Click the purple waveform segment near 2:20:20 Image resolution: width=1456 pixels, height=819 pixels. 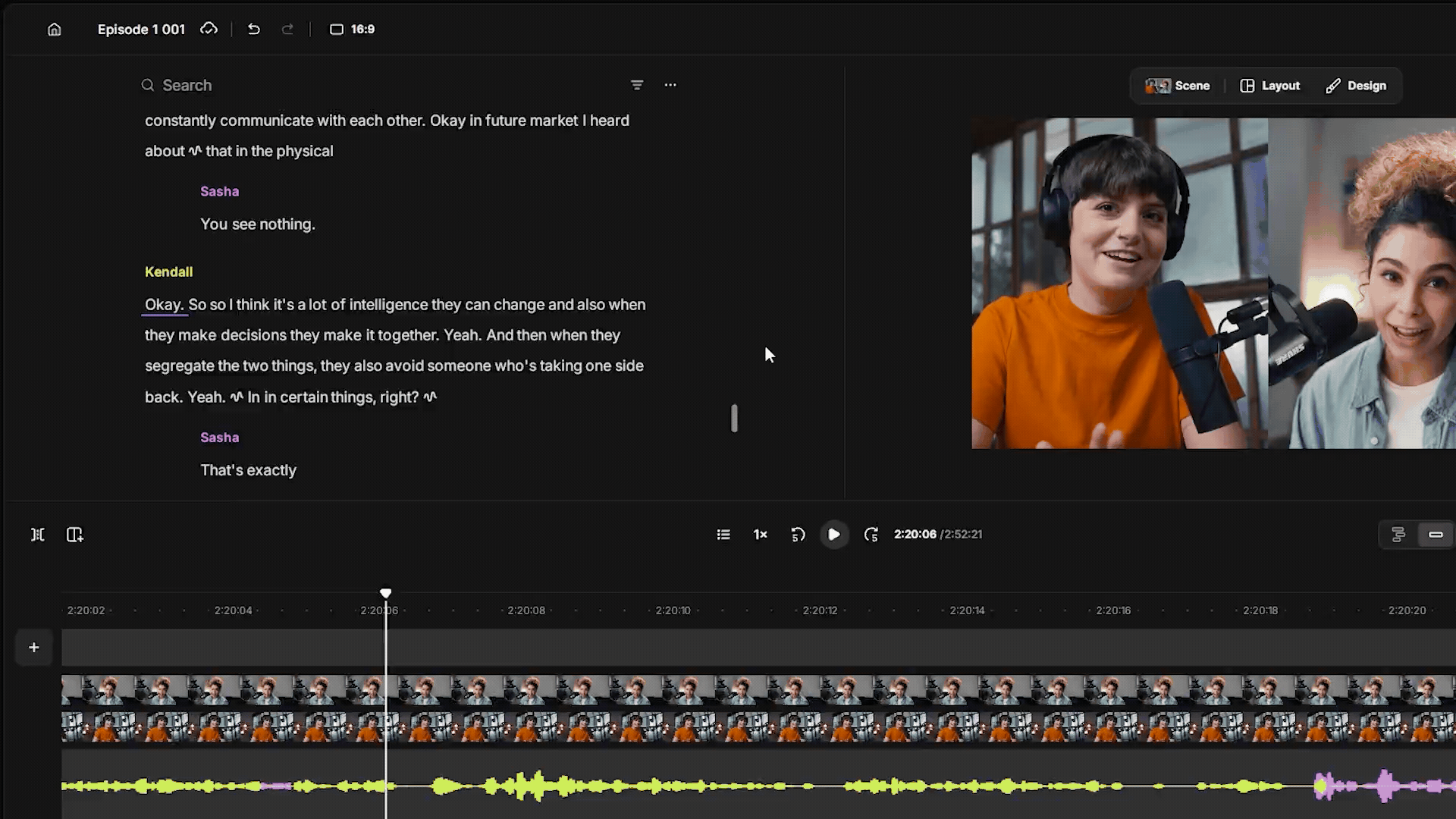coord(1385,786)
